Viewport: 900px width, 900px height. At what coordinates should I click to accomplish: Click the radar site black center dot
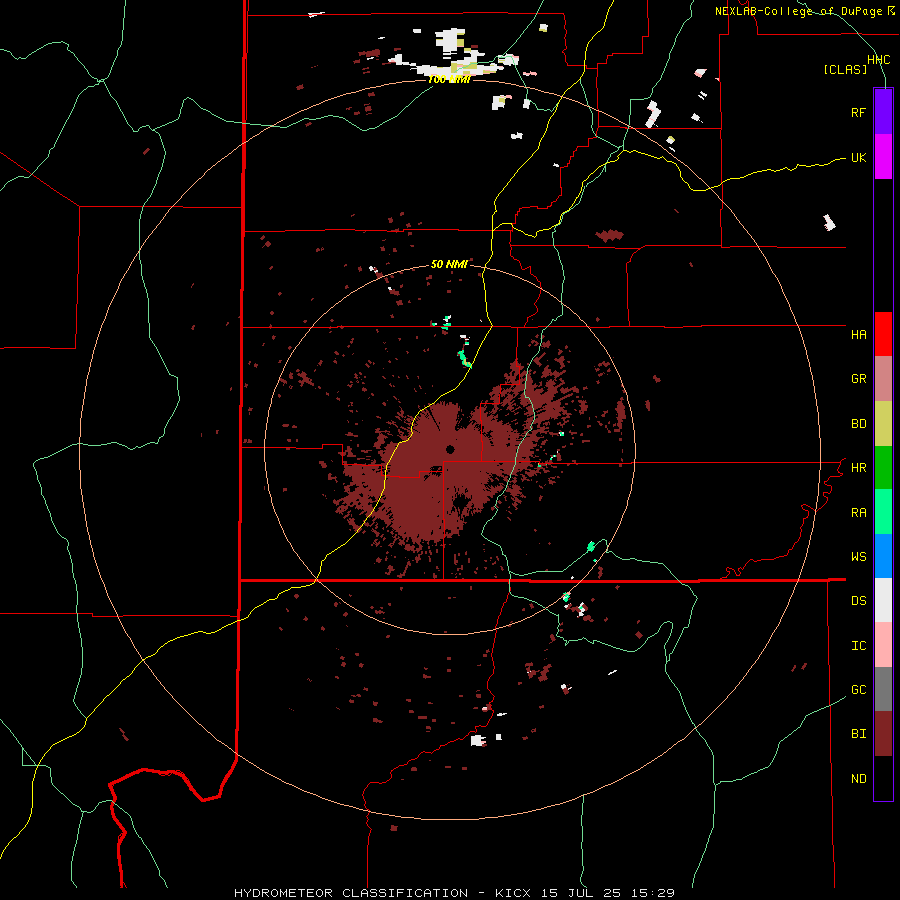pos(450,449)
